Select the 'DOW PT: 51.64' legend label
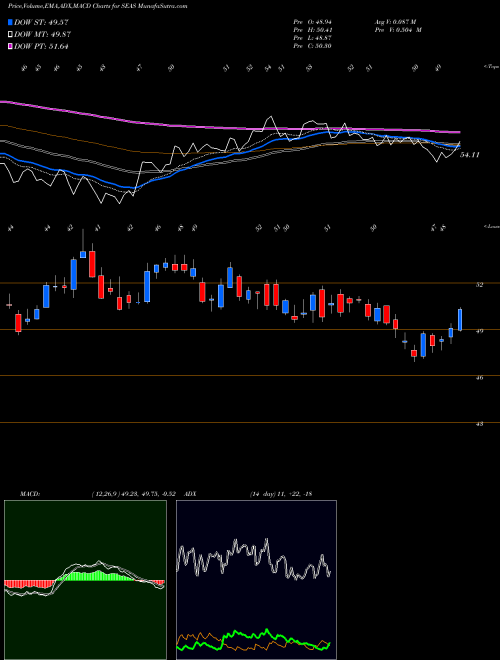Image resolution: width=500 pixels, height=660 pixels. tap(41, 47)
